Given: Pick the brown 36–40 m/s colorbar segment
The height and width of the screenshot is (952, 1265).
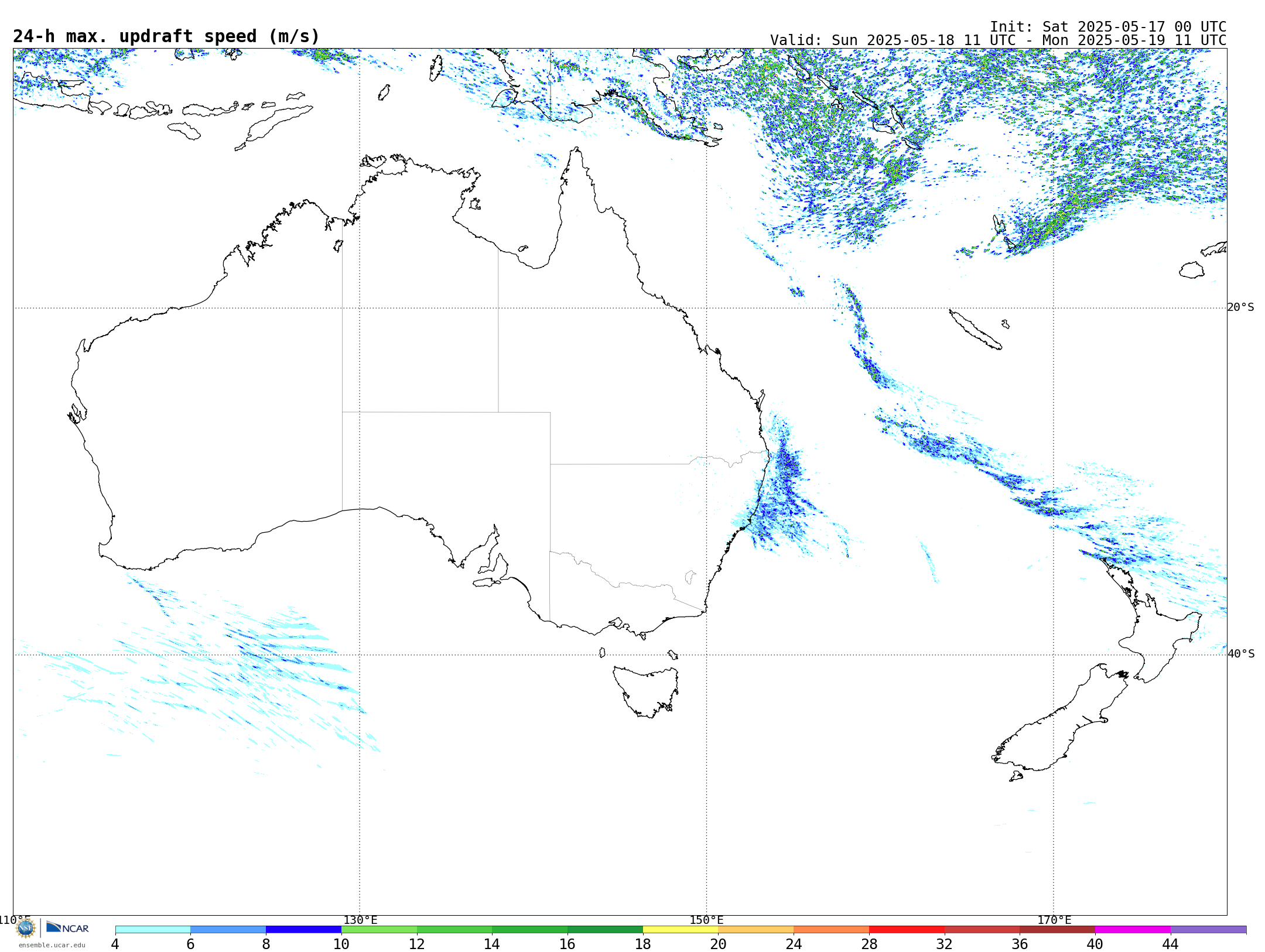Looking at the screenshot, I should (x=1058, y=929).
